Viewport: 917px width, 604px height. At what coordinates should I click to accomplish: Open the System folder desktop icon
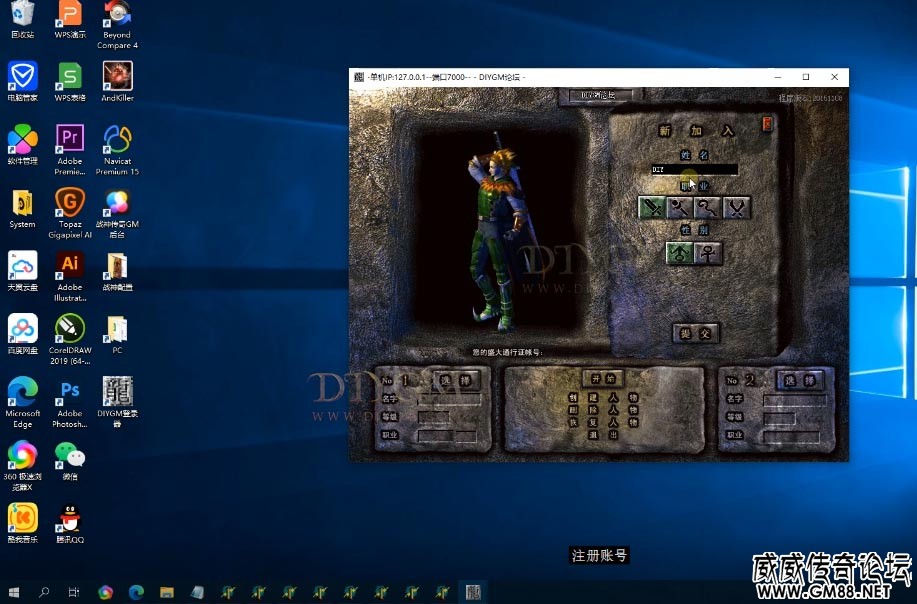pos(22,208)
